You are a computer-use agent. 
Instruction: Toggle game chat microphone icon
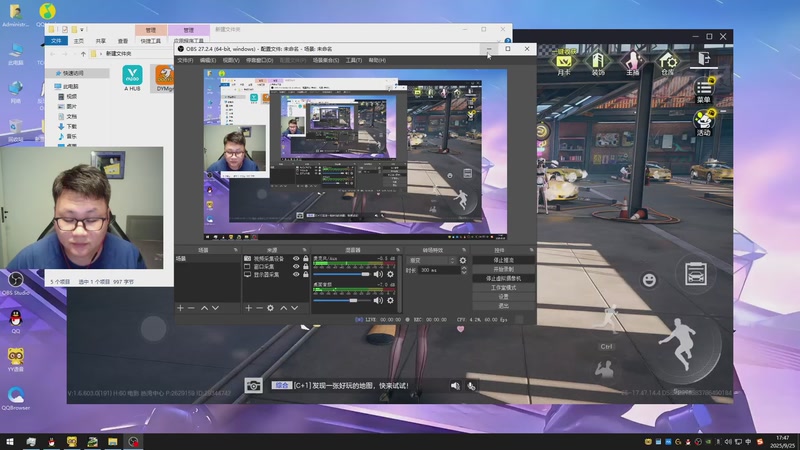tap(471, 386)
